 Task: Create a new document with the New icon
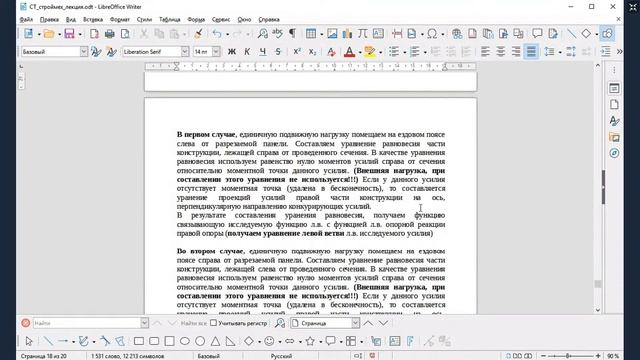29,33
